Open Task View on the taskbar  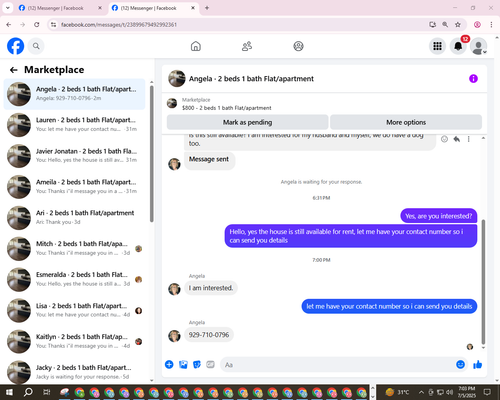tap(47, 392)
